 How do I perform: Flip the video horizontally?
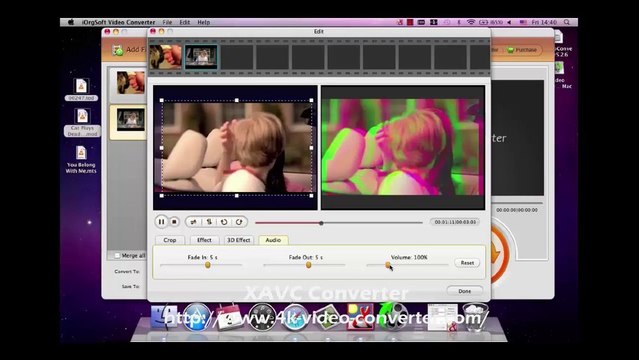(193, 222)
